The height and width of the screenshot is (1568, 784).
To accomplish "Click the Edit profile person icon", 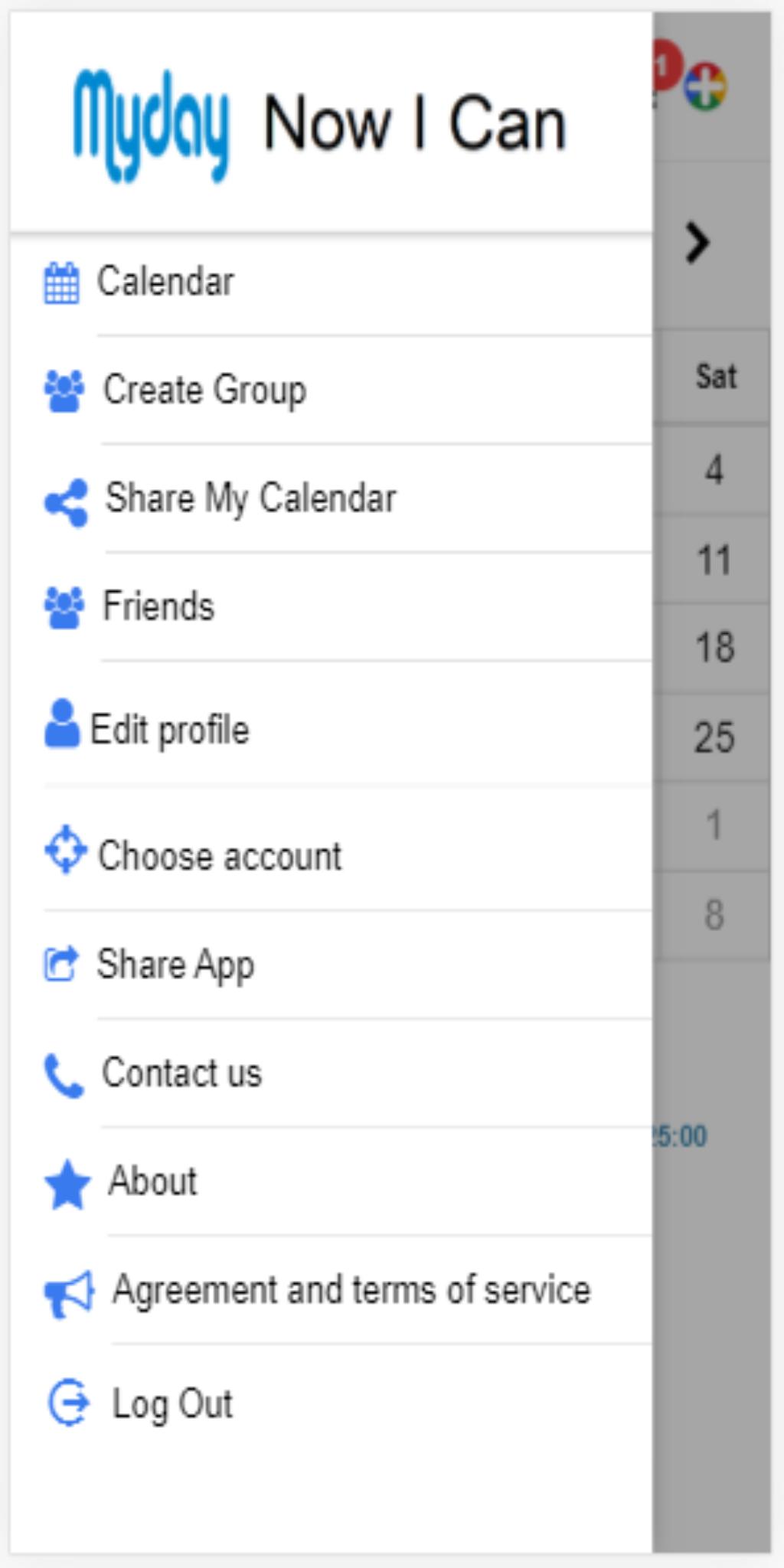I will pyautogui.click(x=61, y=723).
